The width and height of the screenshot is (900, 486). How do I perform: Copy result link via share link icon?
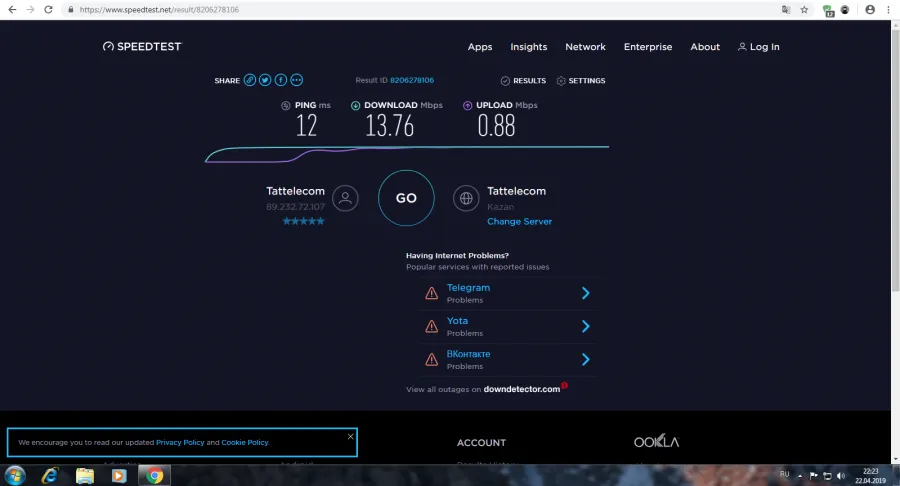[x=250, y=80]
